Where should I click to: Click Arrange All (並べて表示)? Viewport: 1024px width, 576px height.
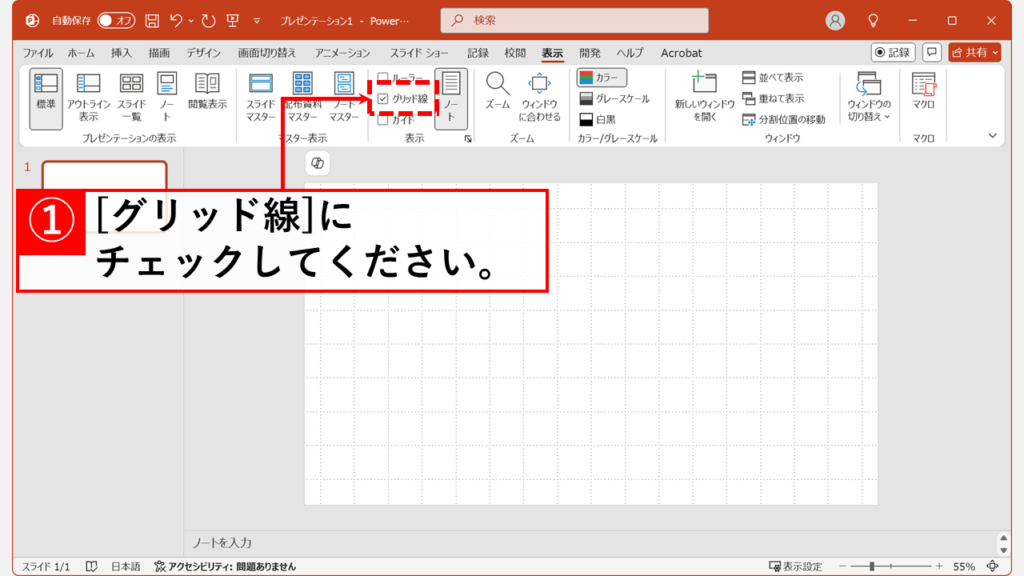coord(773,78)
